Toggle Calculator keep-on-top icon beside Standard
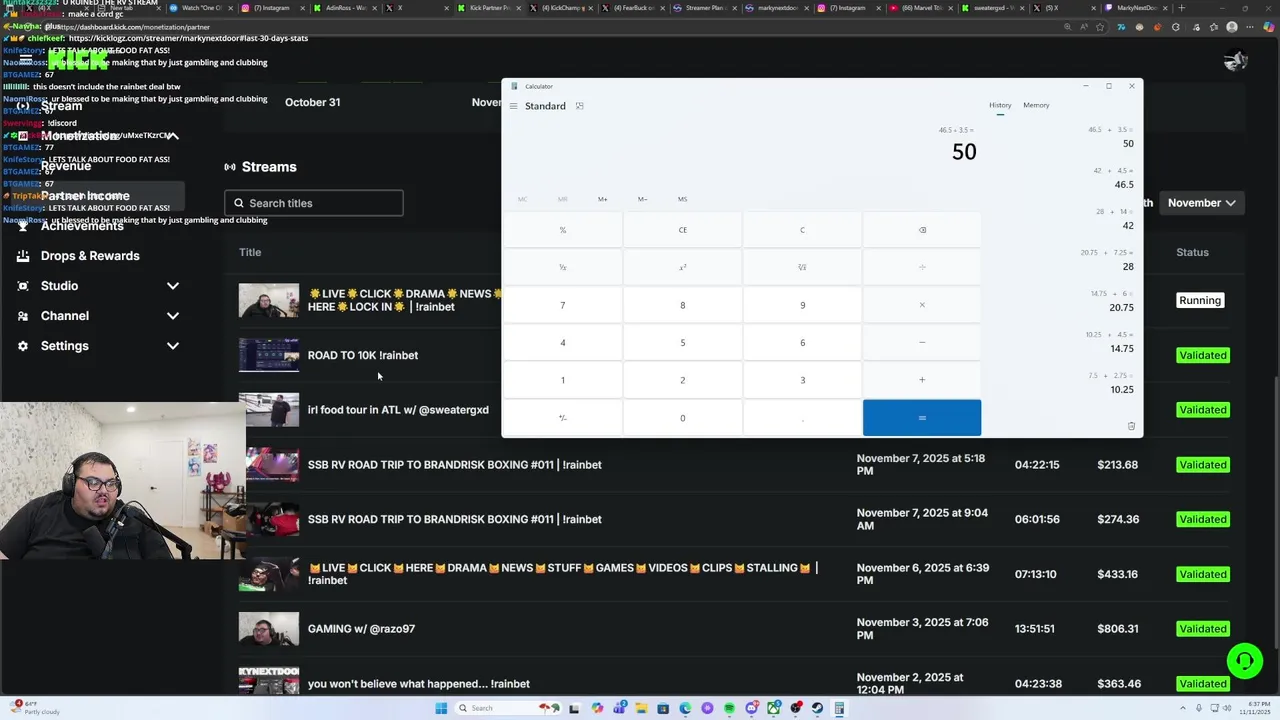 point(580,106)
